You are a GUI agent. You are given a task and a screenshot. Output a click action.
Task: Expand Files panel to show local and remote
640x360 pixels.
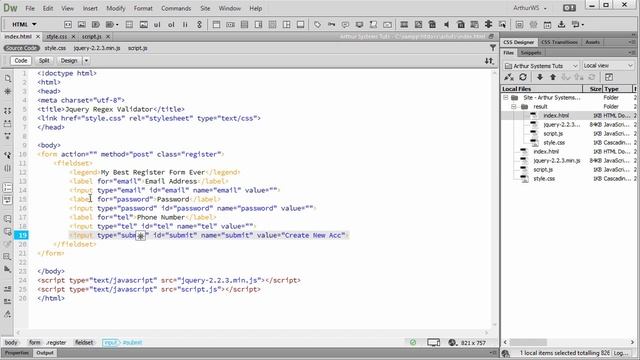609,77
